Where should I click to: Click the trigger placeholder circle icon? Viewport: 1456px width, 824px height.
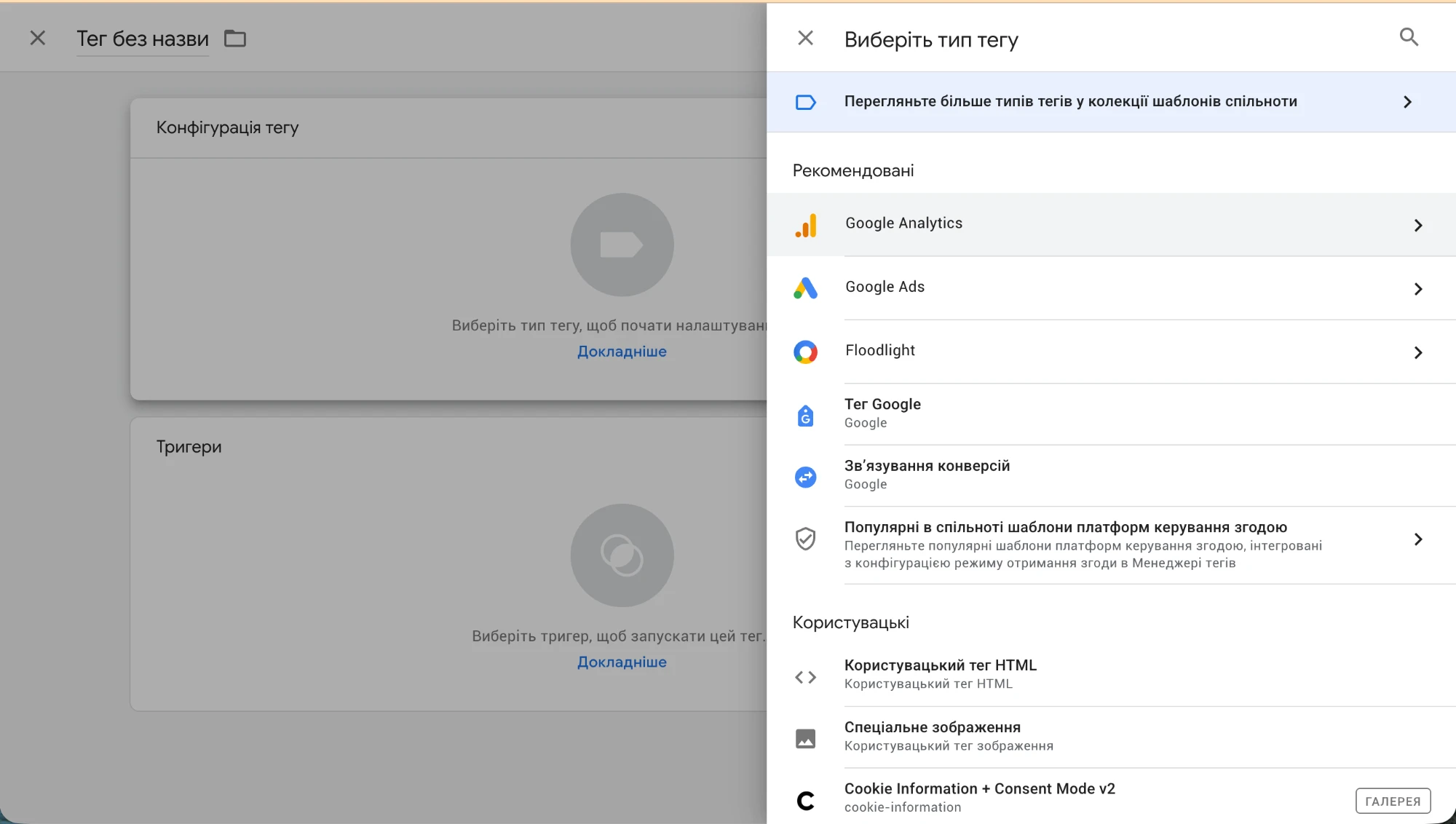622,555
